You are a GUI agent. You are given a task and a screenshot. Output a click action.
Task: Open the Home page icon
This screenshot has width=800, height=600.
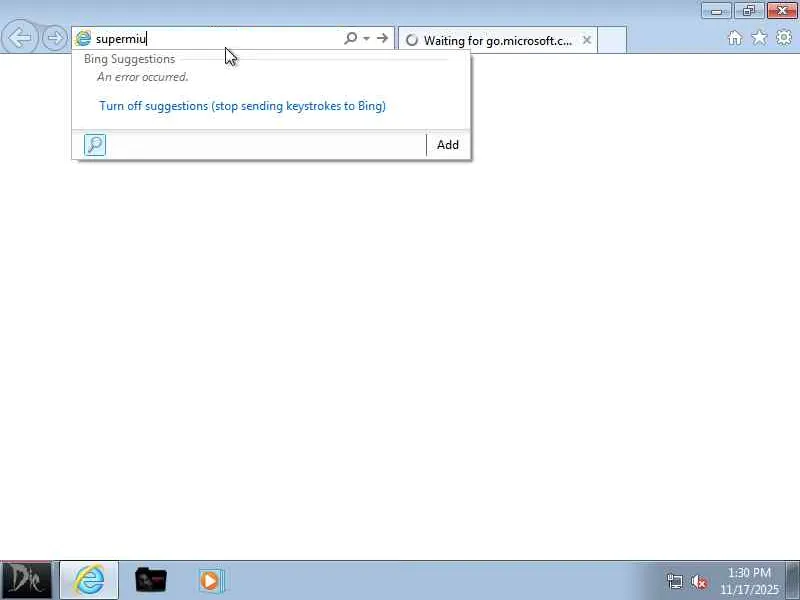click(735, 38)
